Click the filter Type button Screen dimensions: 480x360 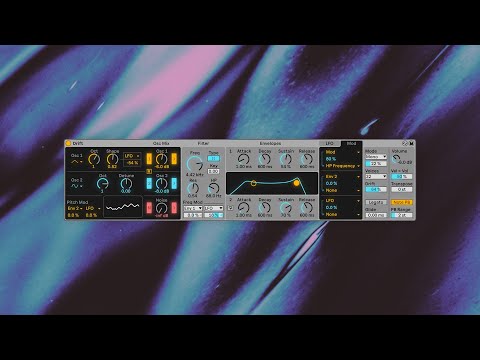[213, 158]
